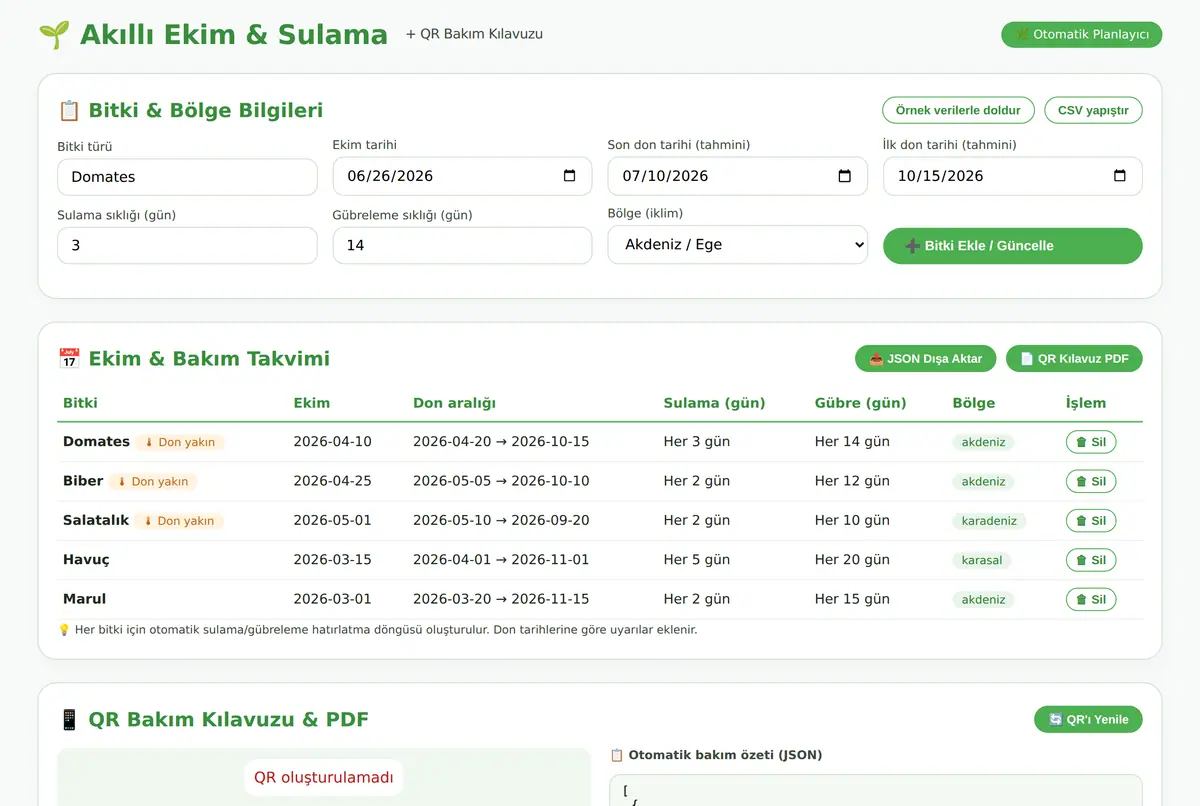Open the calendar picker for Son don tarihi

point(845,176)
